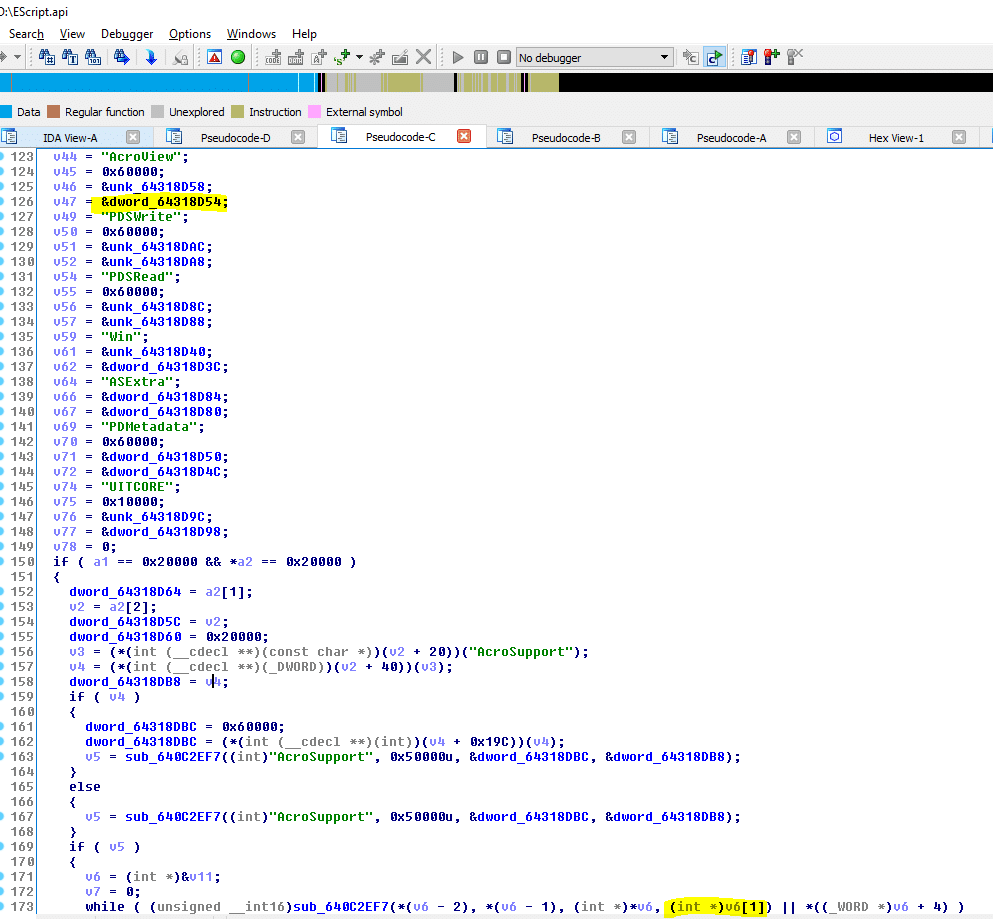Click the add breakpoint traffic-light icon
Screen dimensions: 993x919
[x=771, y=58]
